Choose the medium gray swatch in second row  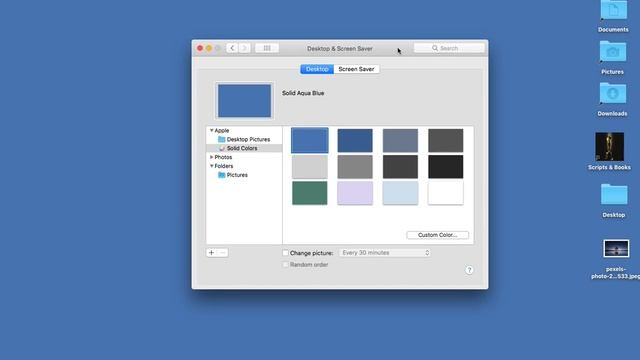pyautogui.click(x=355, y=167)
